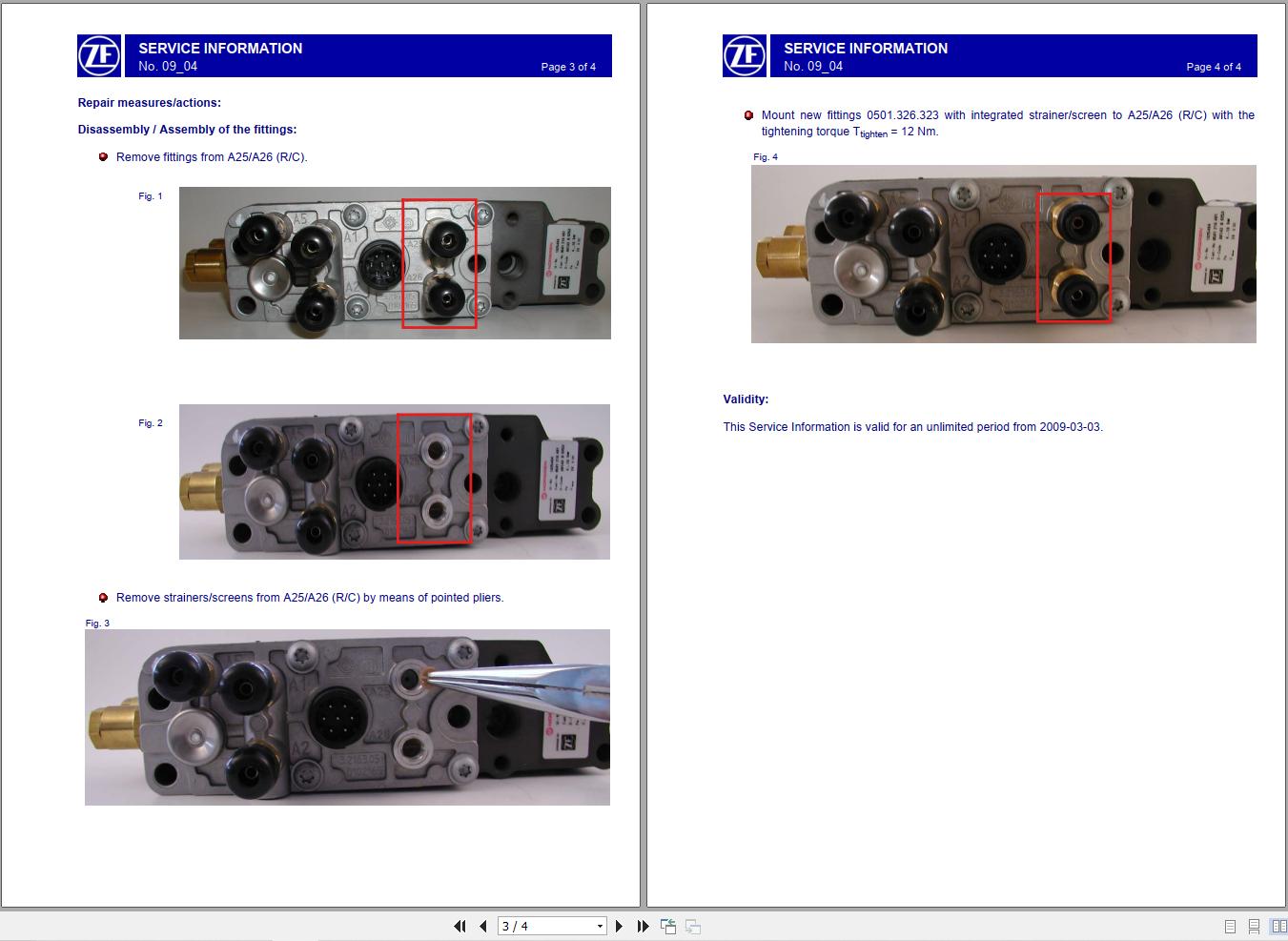Click the Fig. 4 photo on page 4

(1003, 254)
